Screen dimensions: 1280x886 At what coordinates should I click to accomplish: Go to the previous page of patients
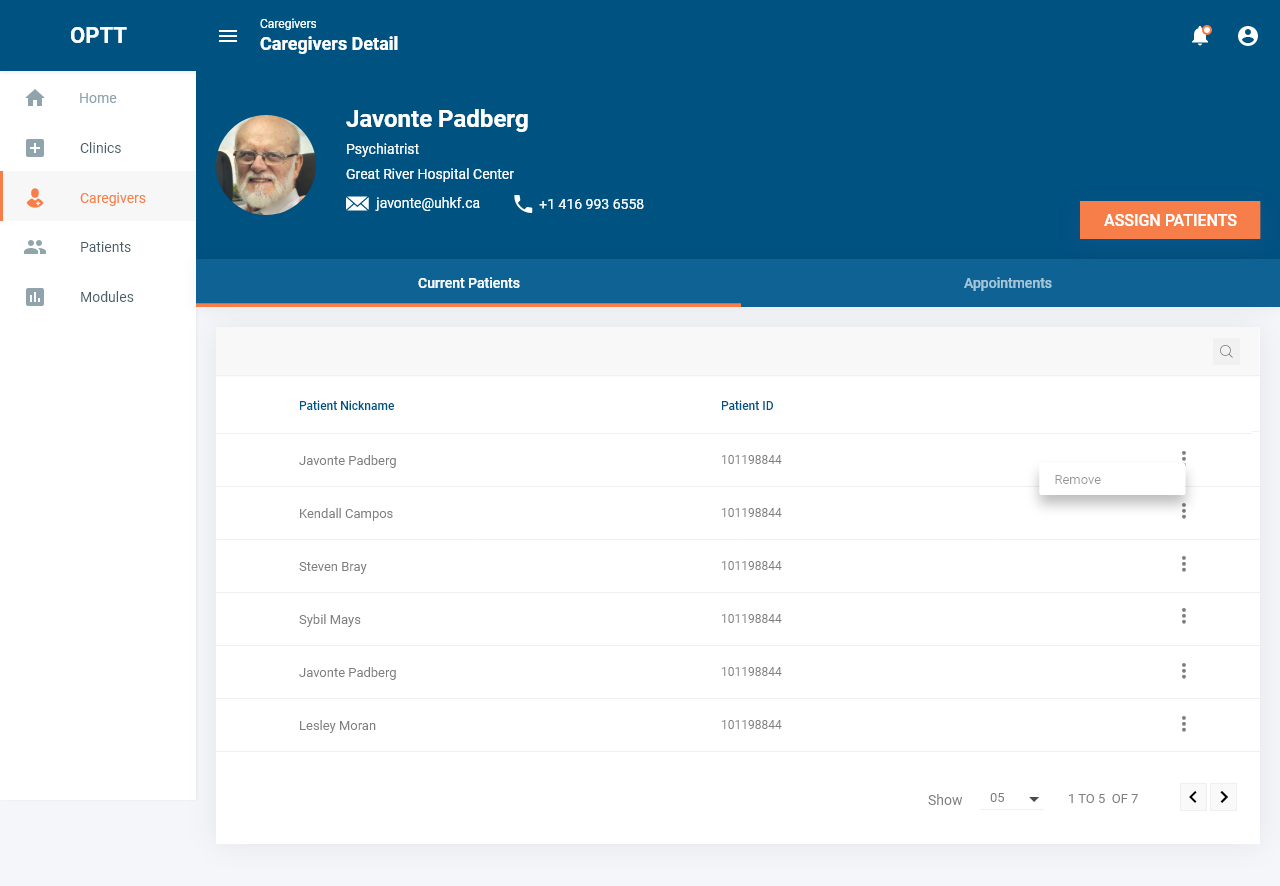point(1193,797)
